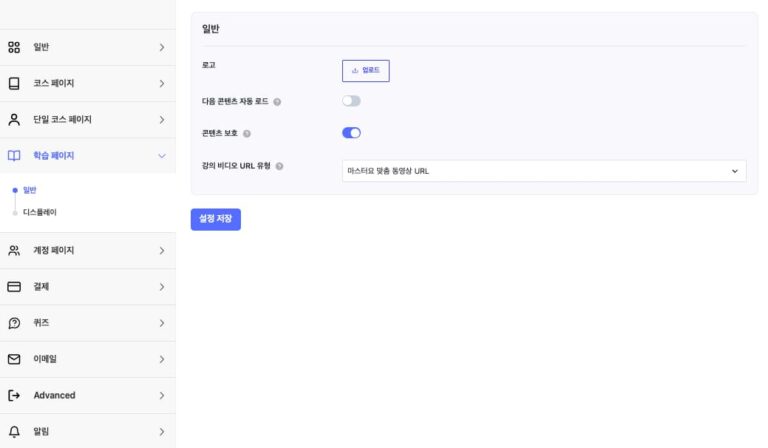Click help icon beside 강의 비디오 URL 유형
Screen dimensions: 768x448
point(280,166)
